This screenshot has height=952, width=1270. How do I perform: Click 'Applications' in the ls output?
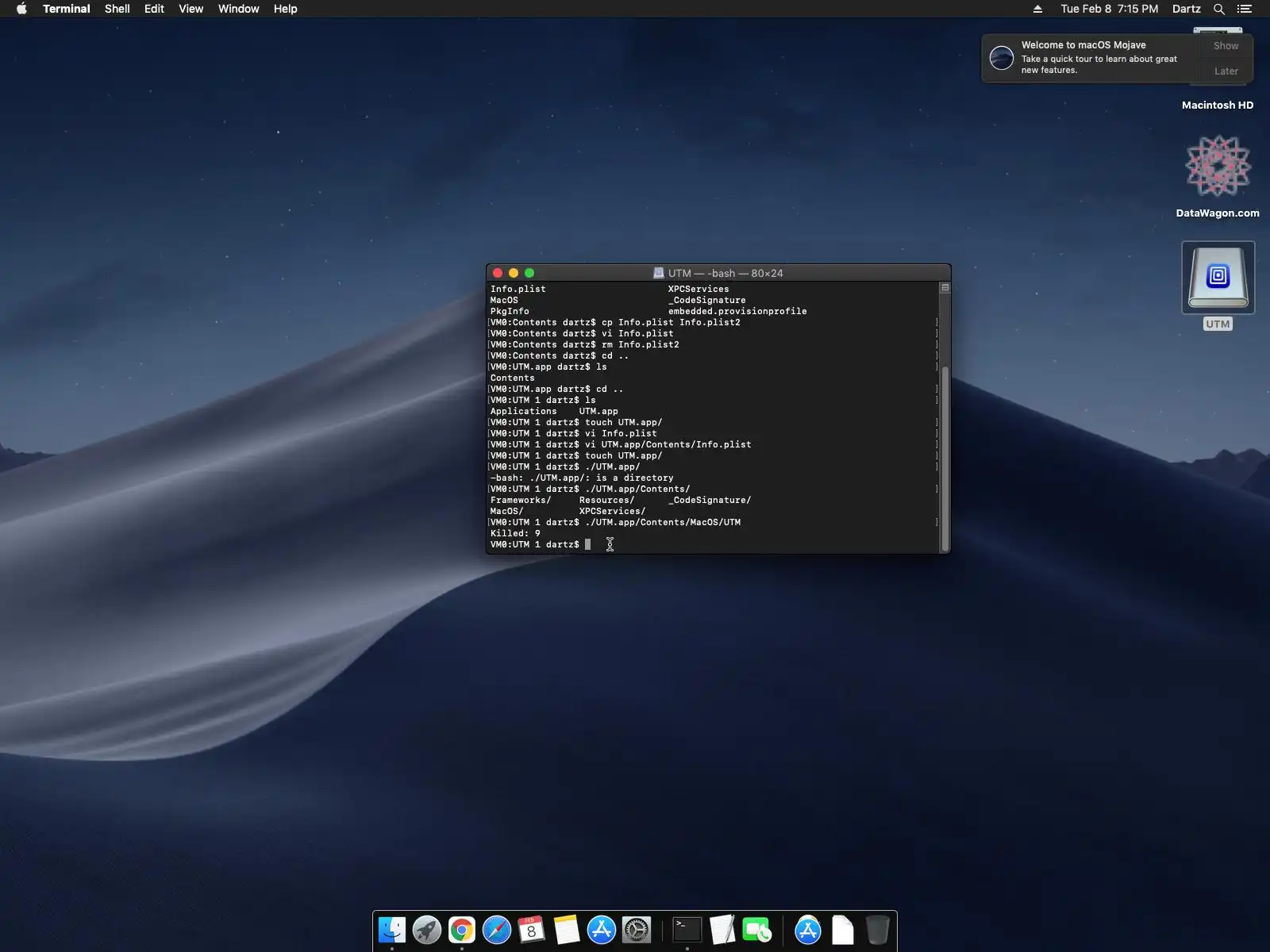[x=524, y=411]
